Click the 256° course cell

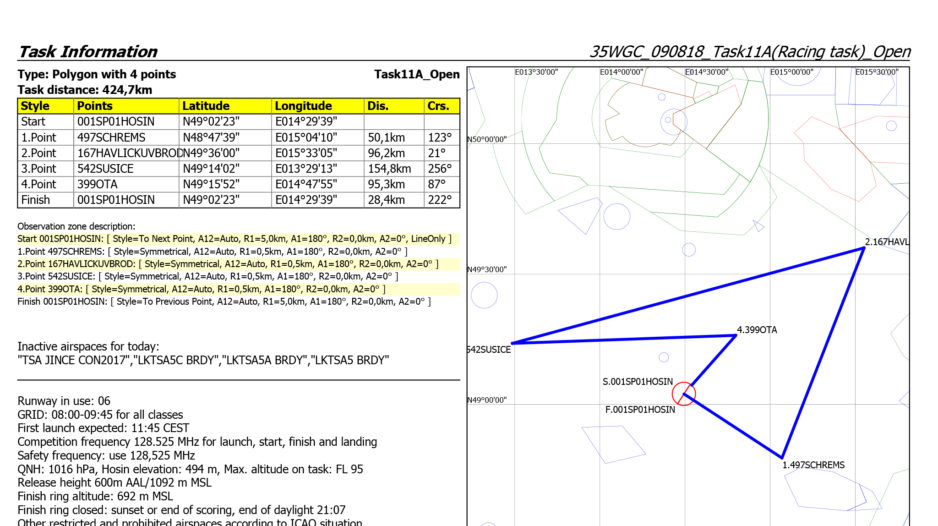tap(439, 169)
